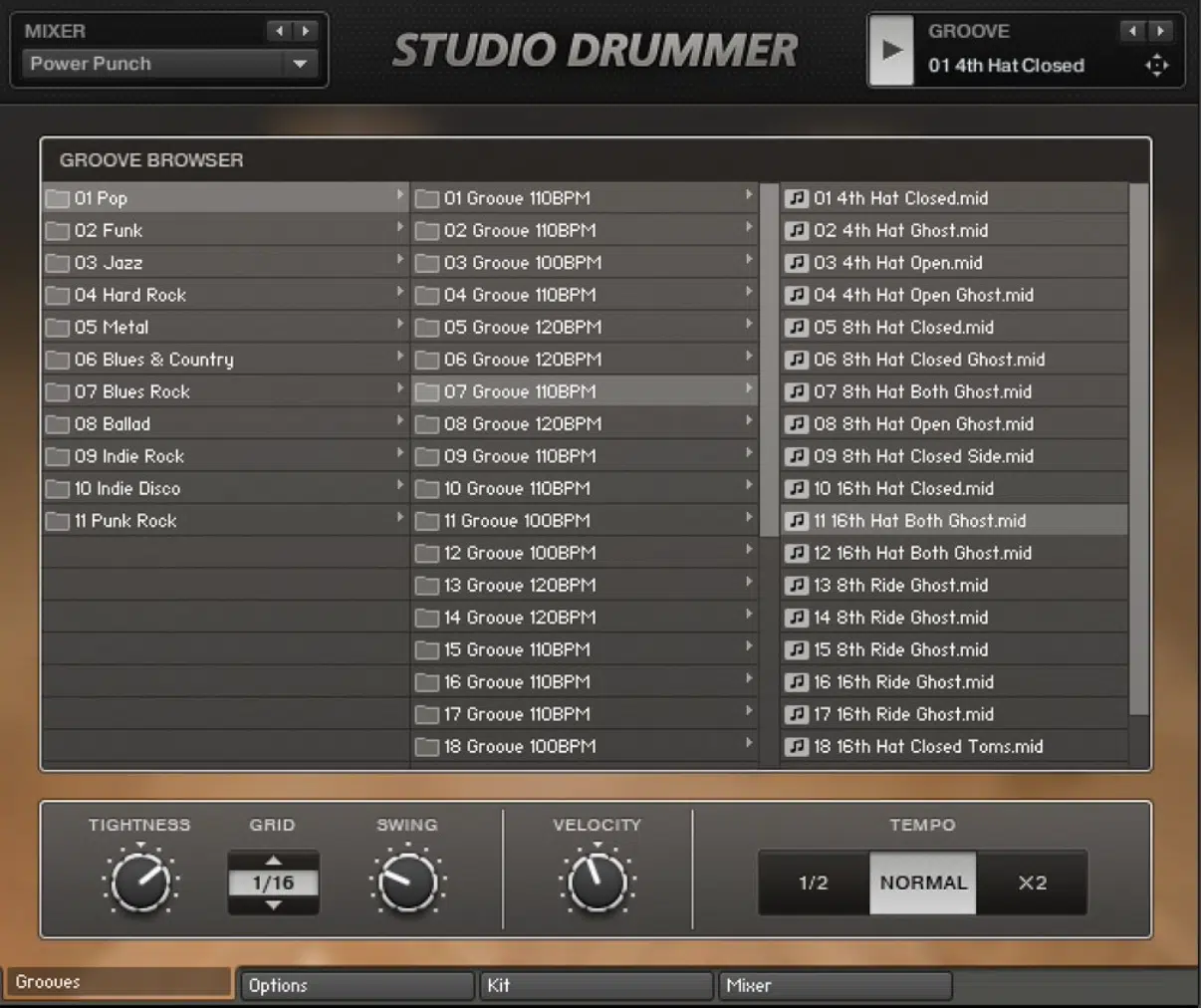Image resolution: width=1201 pixels, height=1008 pixels.
Task: Expand the 08 Groove 120BPM arrow
Action: [x=749, y=421]
